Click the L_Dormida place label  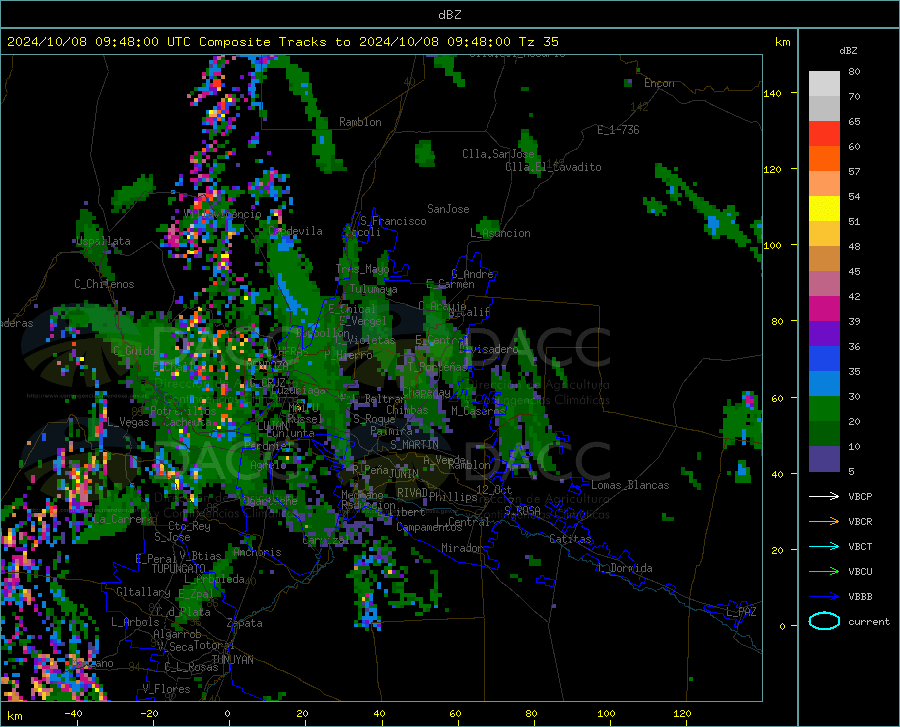[x=624, y=568]
